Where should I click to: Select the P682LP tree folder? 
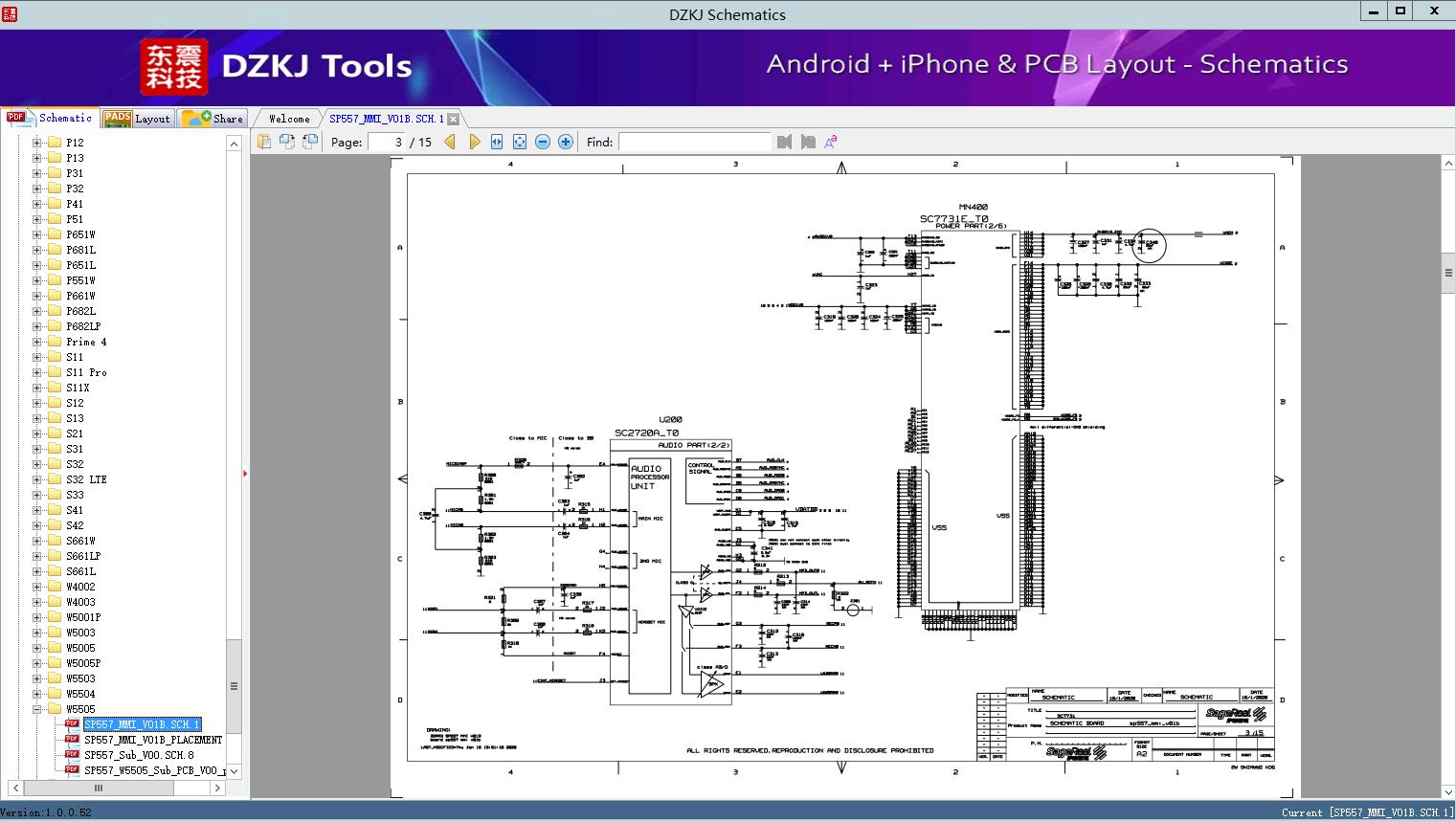pyautogui.click(x=83, y=326)
